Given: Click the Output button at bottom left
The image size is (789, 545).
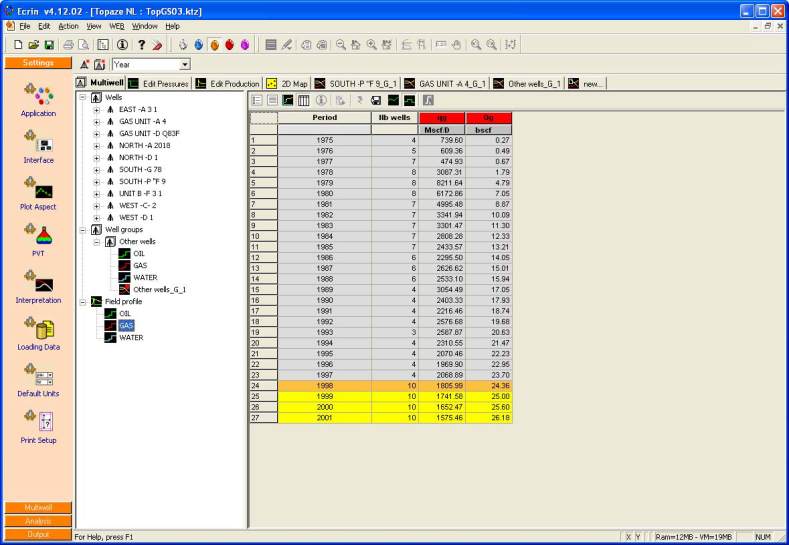Looking at the screenshot, I should pyautogui.click(x=38, y=534).
